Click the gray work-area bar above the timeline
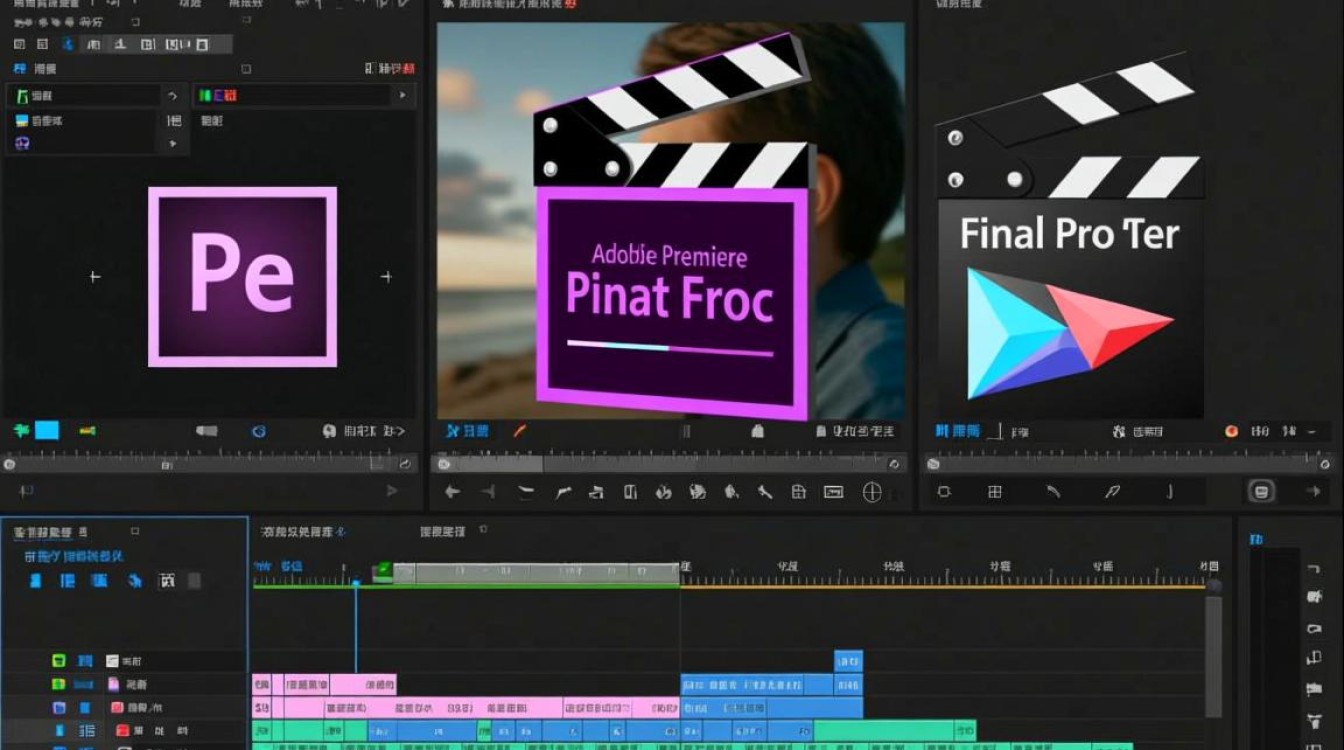This screenshot has height=750, width=1344. 536,572
